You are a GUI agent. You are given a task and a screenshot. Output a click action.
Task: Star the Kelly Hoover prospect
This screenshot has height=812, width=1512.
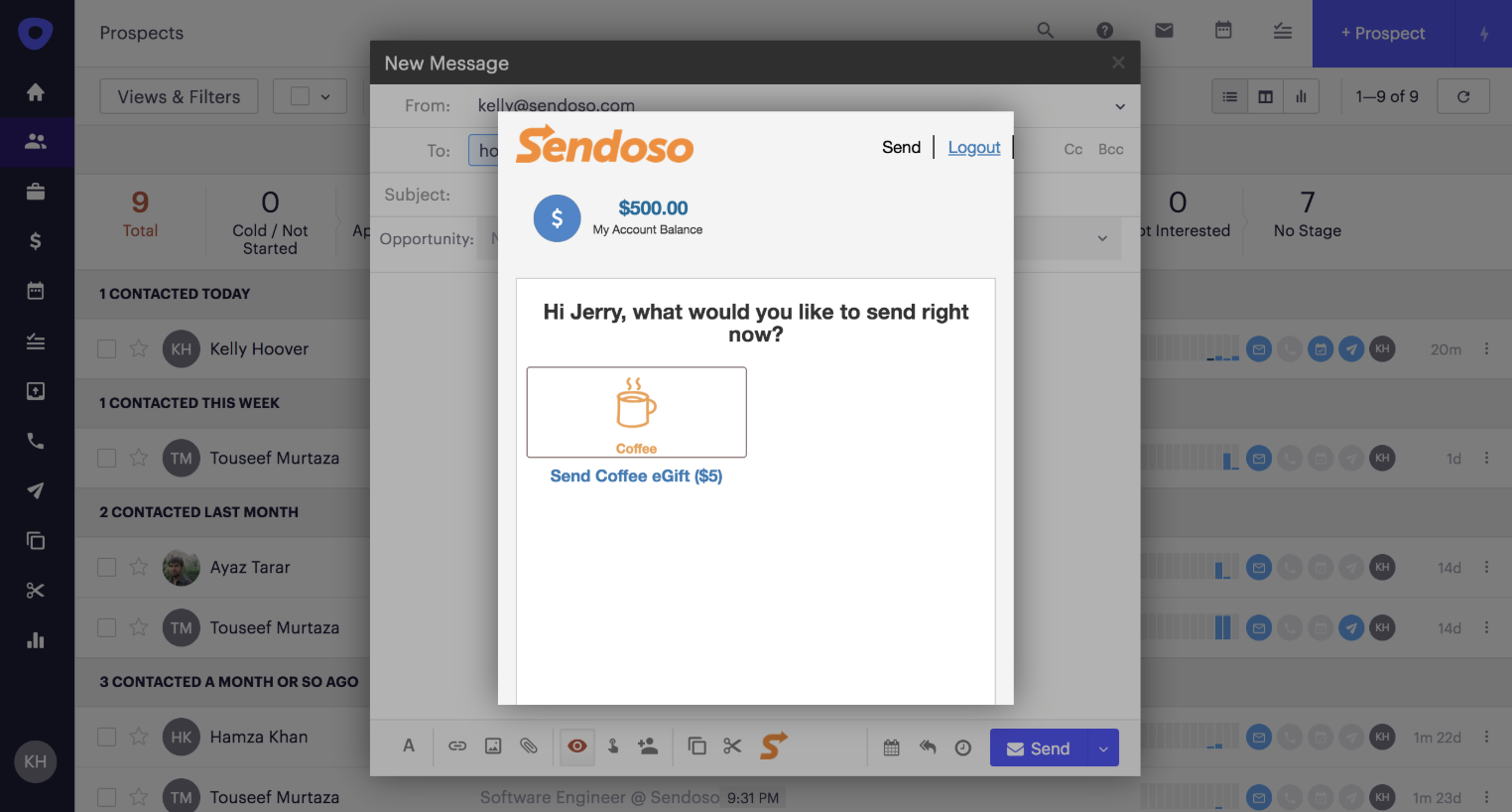coord(139,348)
